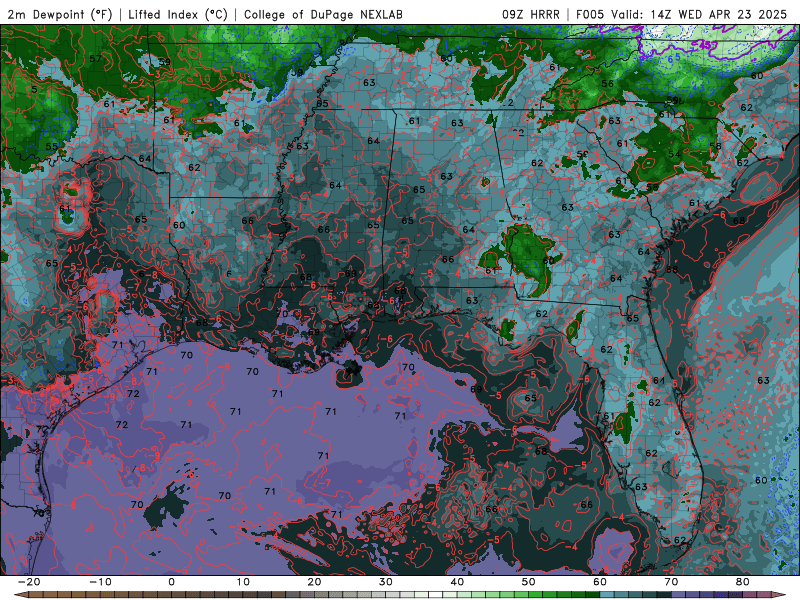Click the 'F005 Valid: 14Z WED APR 23 2025' text
The height and width of the screenshot is (600, 800).
click(x=681, y=14)
